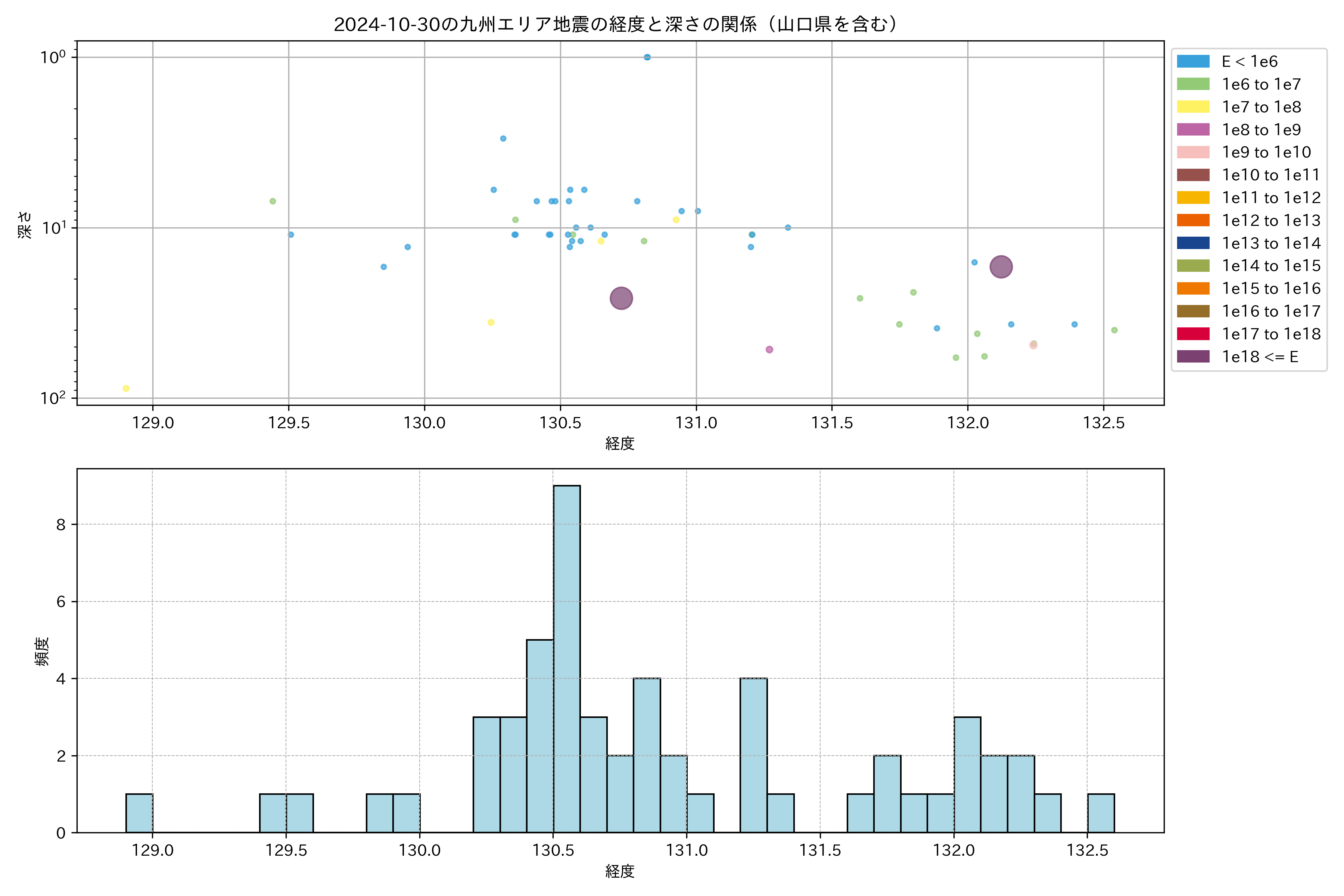The height and width of the screenshot is (896, 1344).
Task: Select the yellow 1e7 to 1e8 swatch
Action: click(x=1193, y=107)
